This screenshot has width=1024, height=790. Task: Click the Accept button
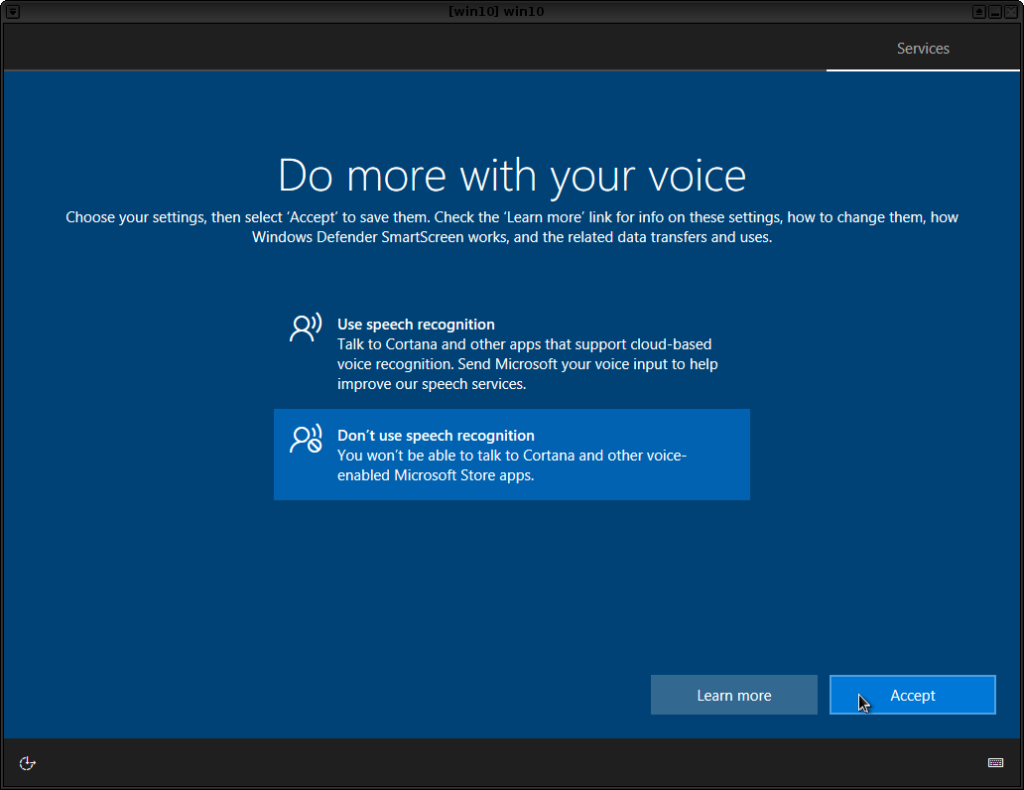click(912, 695)
